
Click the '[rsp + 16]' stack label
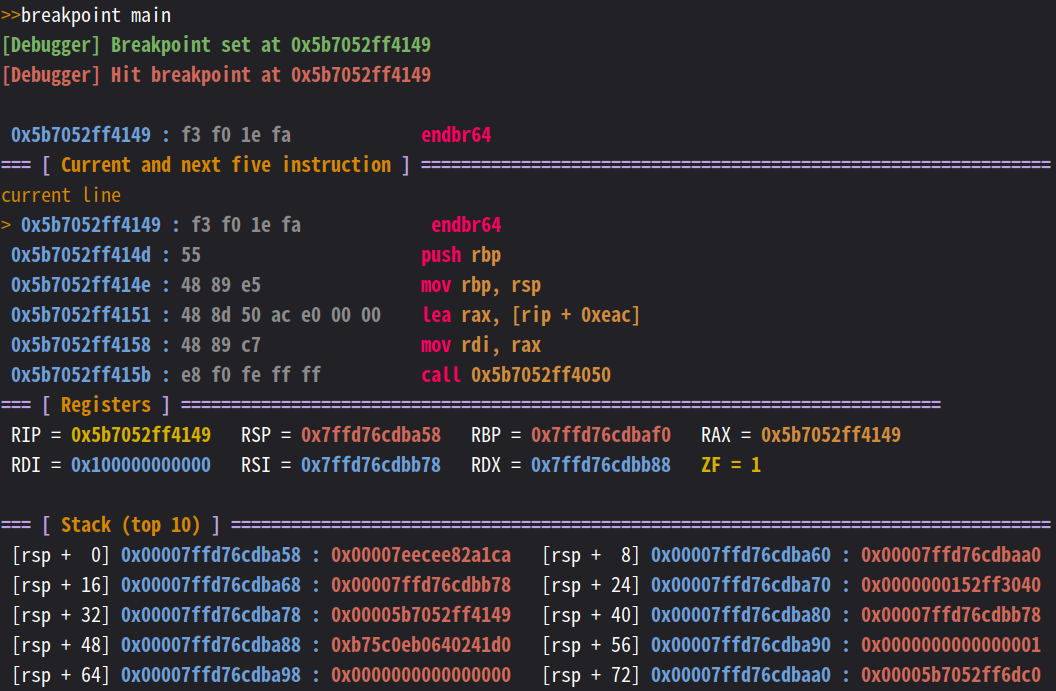point(61,586)
